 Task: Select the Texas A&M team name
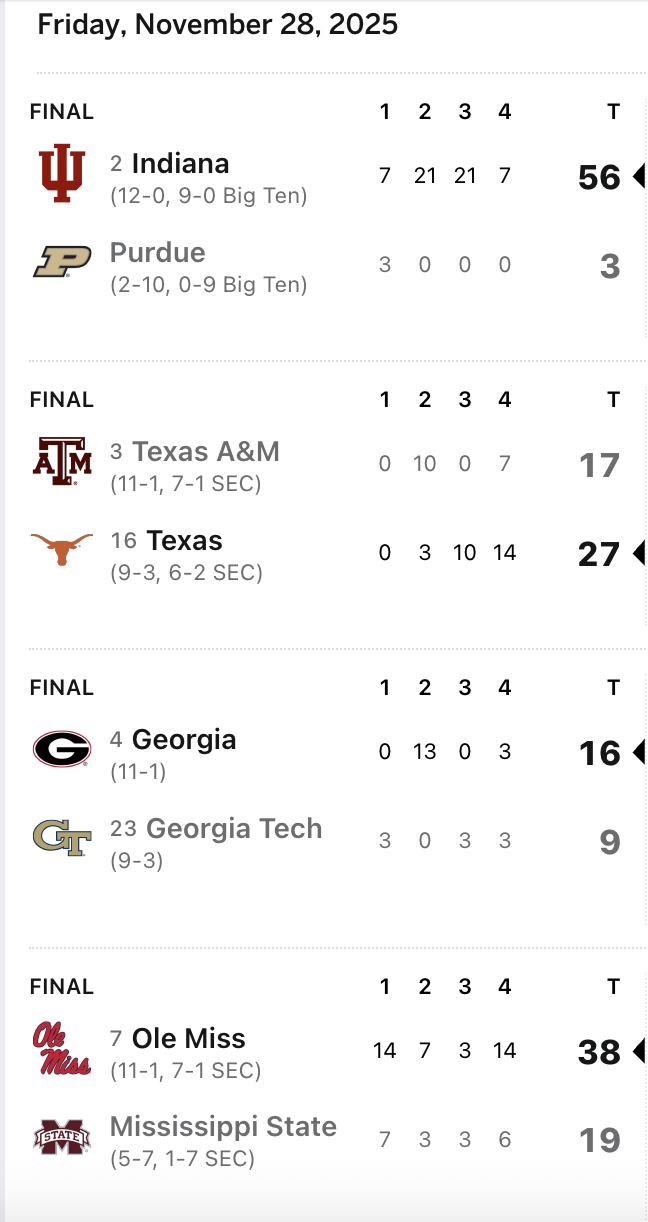coord(206,452)
